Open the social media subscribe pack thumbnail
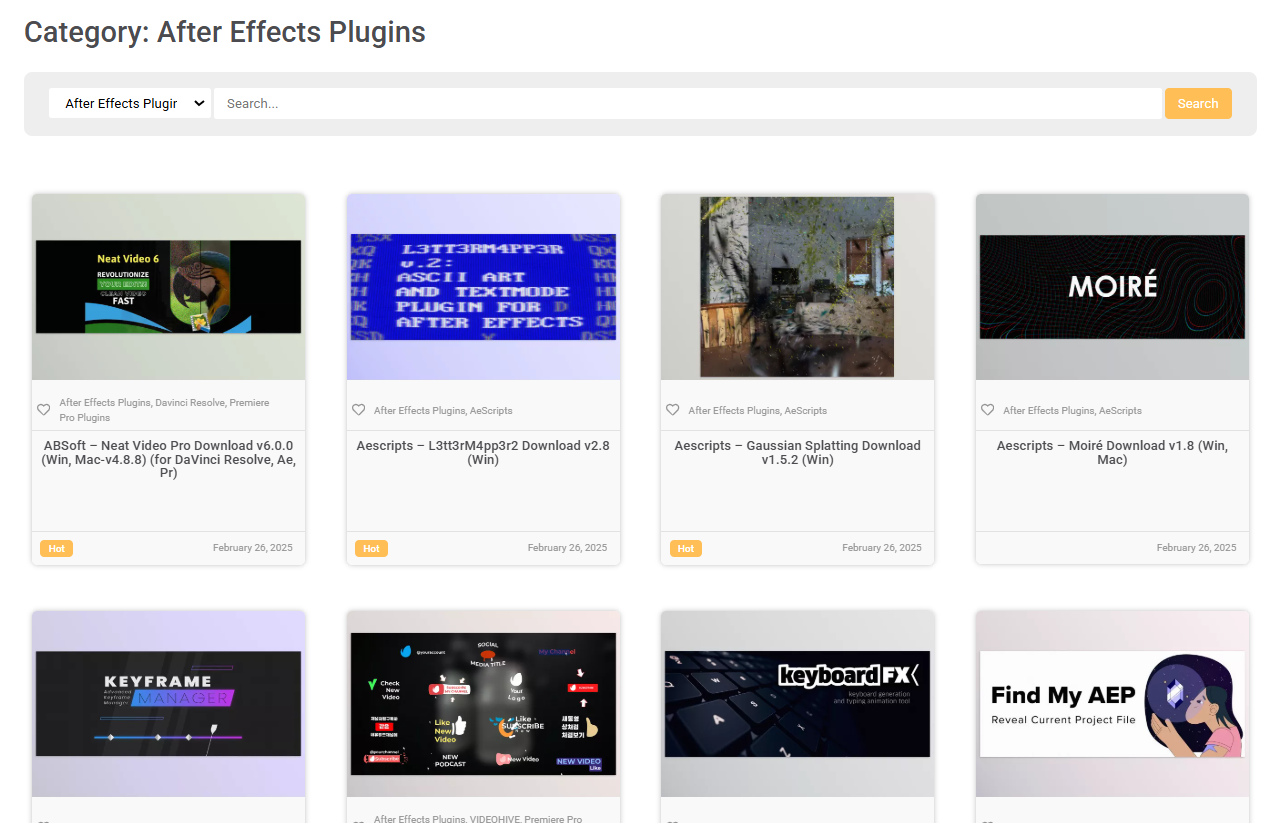Screen dimensions: 1265x823 click(x=483, y=704)
